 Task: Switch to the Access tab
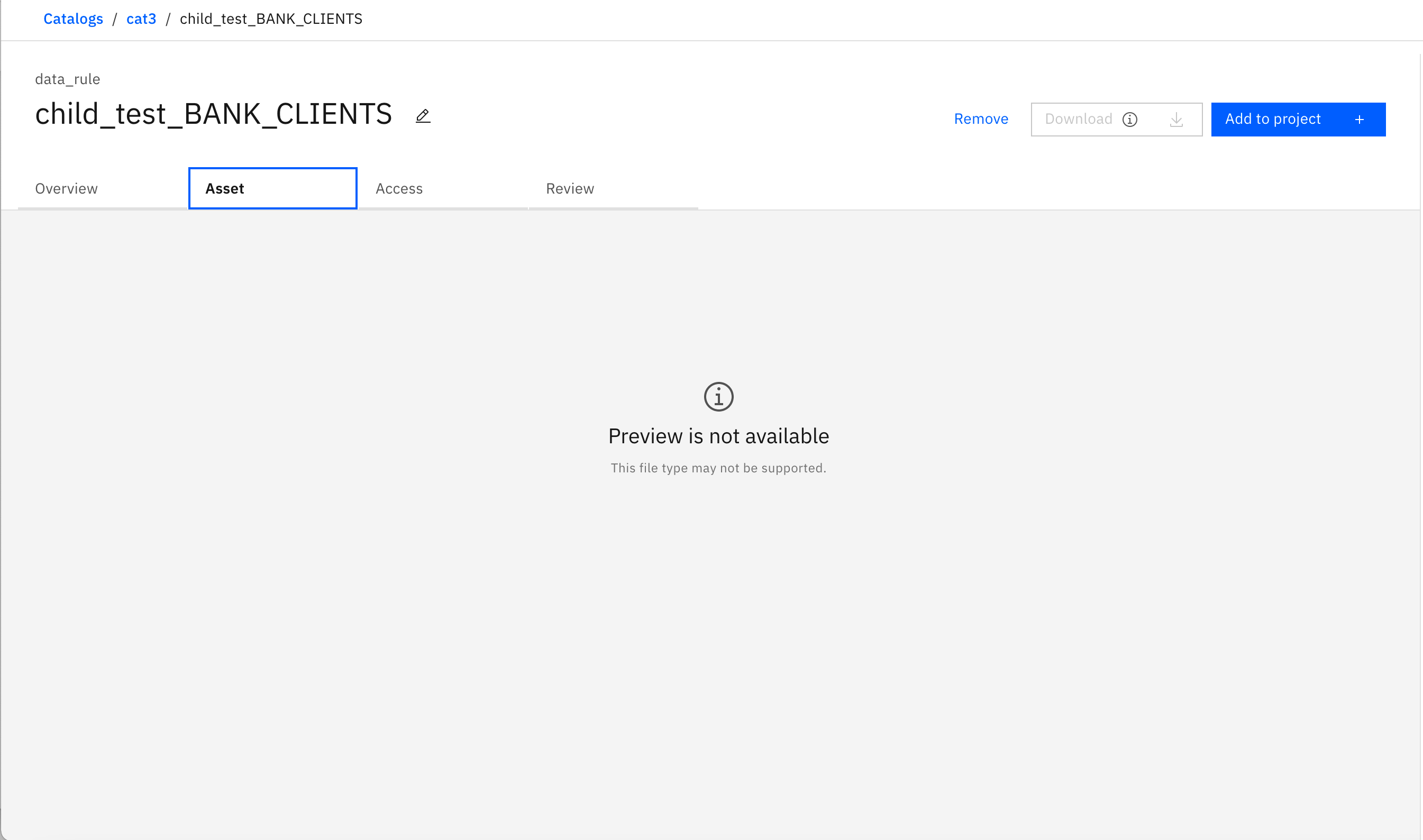pos(399,188)
